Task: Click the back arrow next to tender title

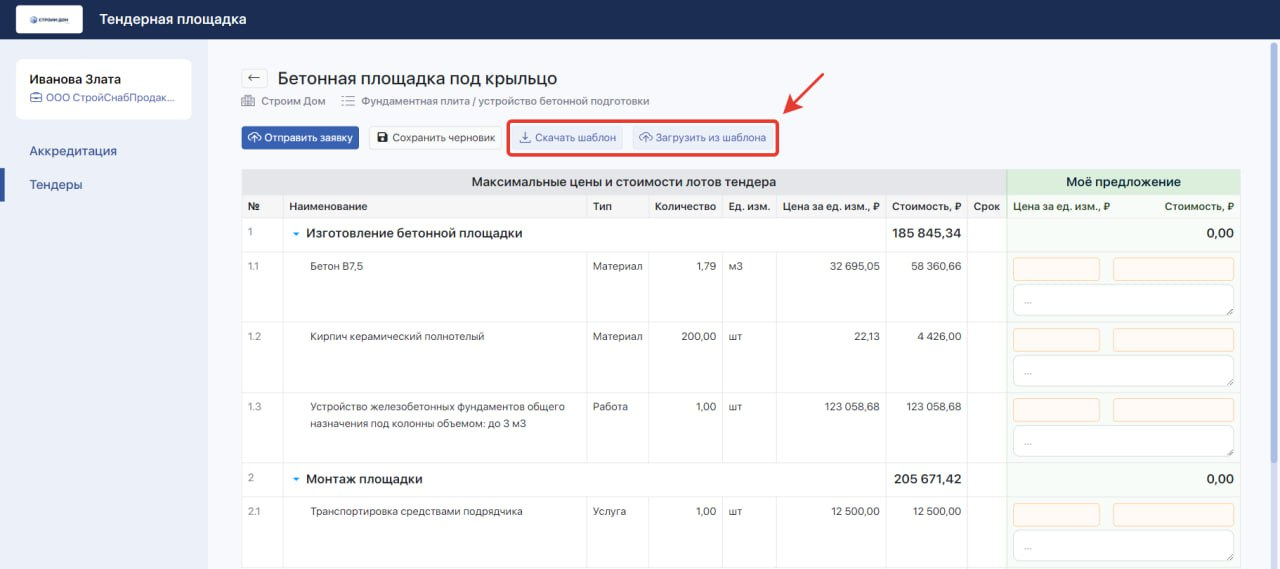Action: [x=254, y=79]
